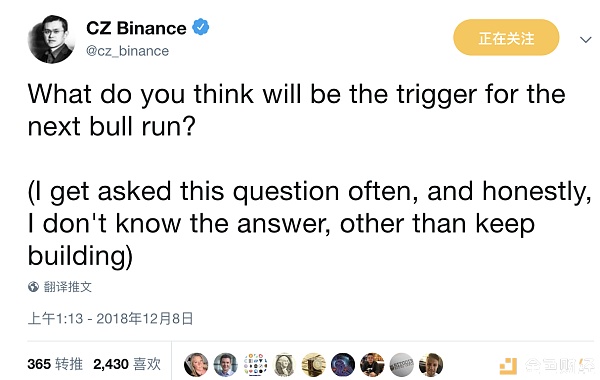Image resolution: width=600 pixels, height=380 pixels.
Task: Expand the tweet options chevron
Action: click(x=585, y=39)
